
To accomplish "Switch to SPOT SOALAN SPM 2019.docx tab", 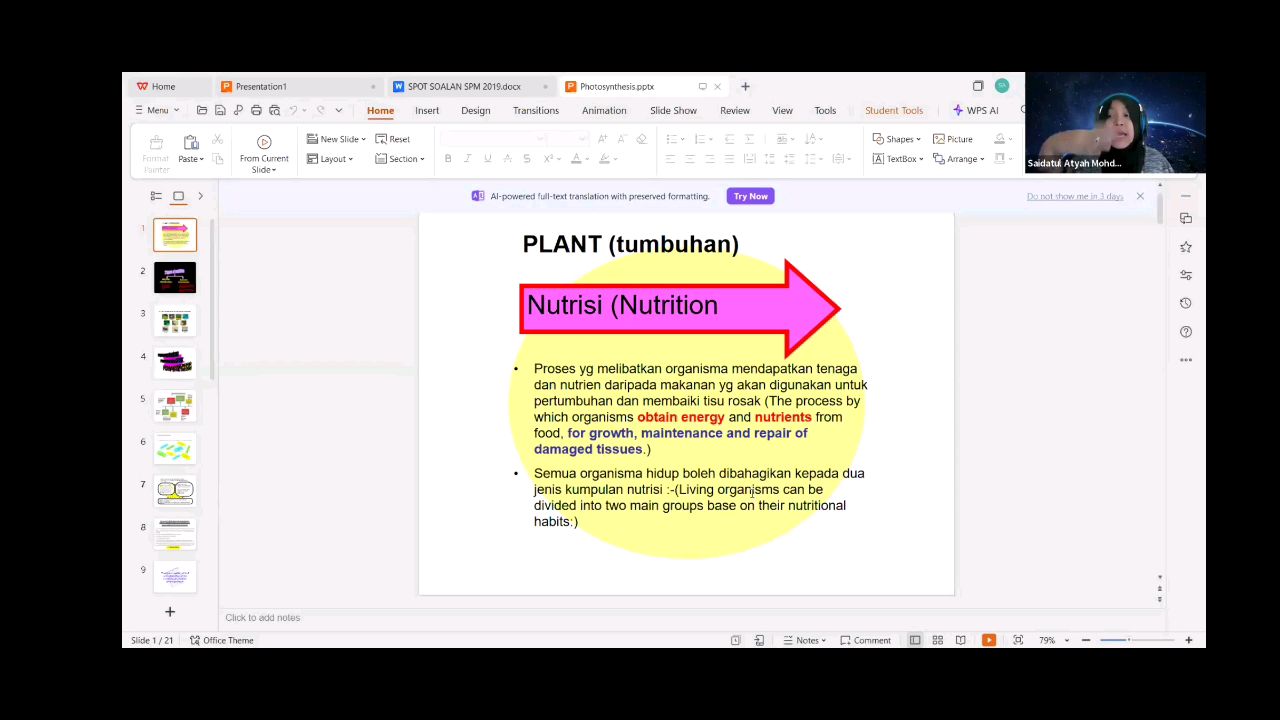I will coord(464,87).
